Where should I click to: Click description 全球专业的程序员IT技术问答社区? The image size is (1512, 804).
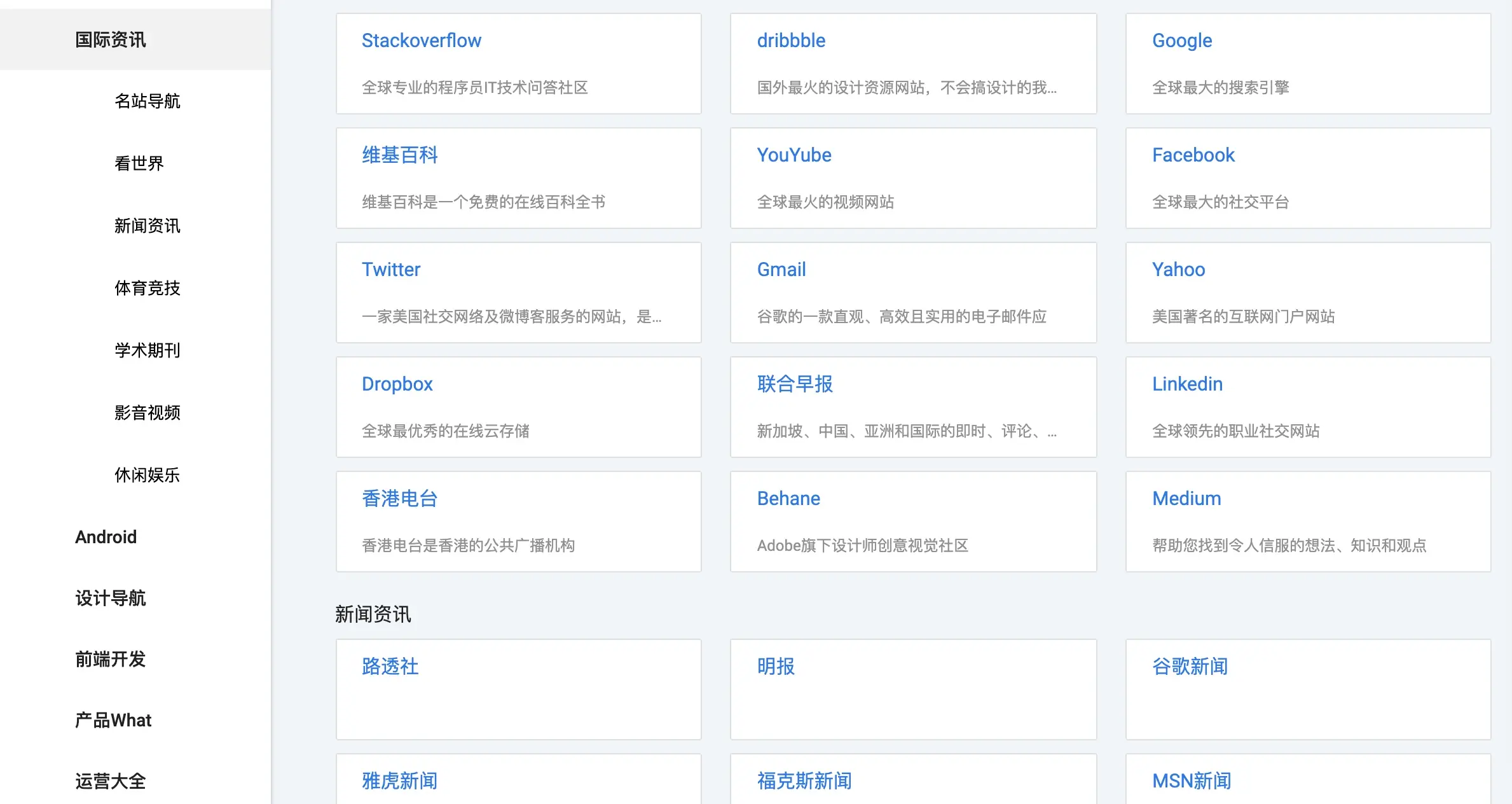(x=475, y=88)
